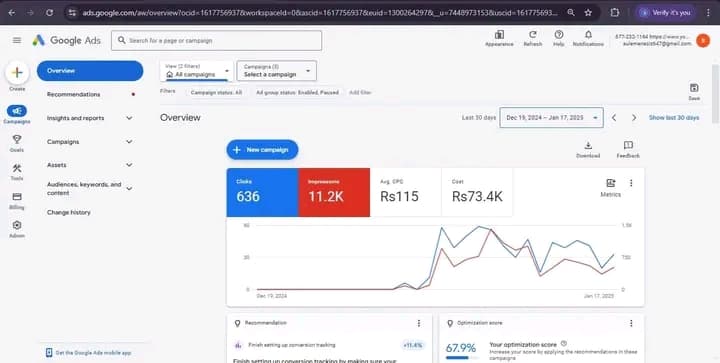The width and height of the screenshot is (720, 363).
Task: Click the browser back arrow
Action: 12,13
